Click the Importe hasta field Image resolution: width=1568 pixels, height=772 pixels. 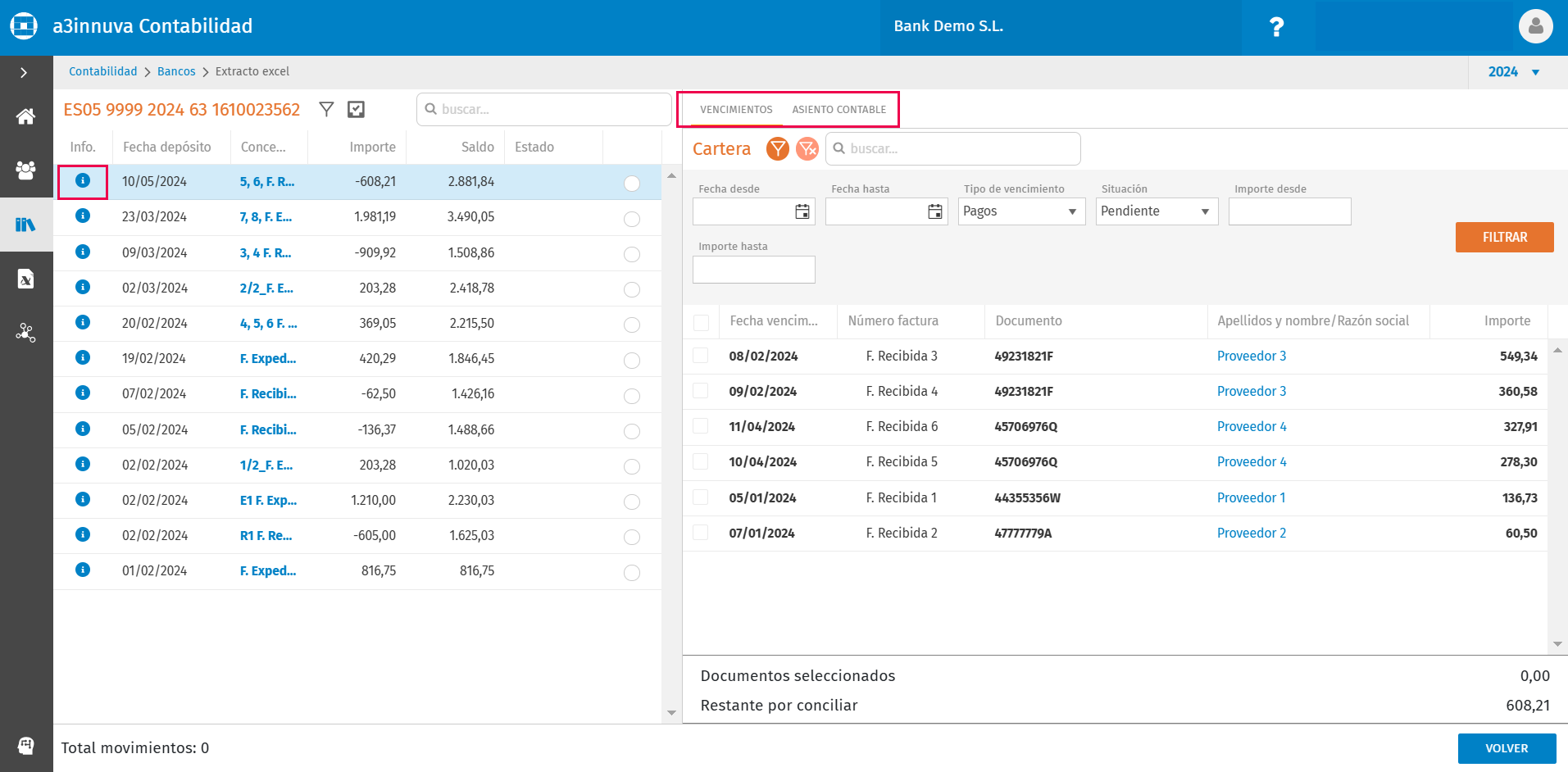click(753, 270)
